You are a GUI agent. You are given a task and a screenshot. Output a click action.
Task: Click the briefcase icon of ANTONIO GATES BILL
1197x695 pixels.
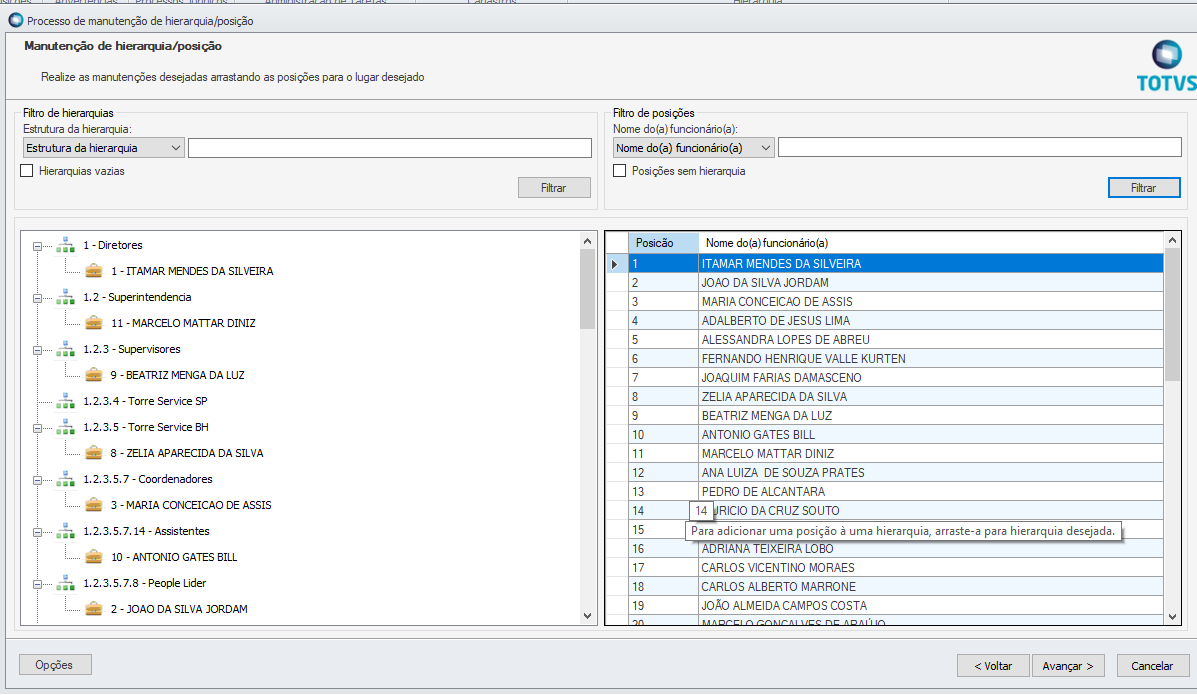[x=94, y=557]
